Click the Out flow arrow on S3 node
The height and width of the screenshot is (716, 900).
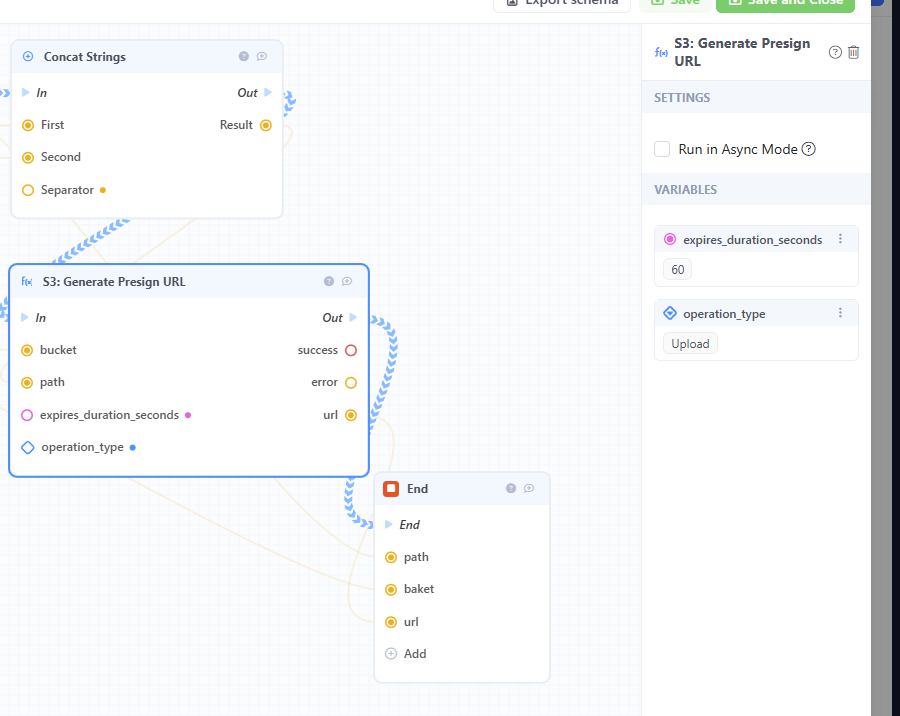[353, 318]
